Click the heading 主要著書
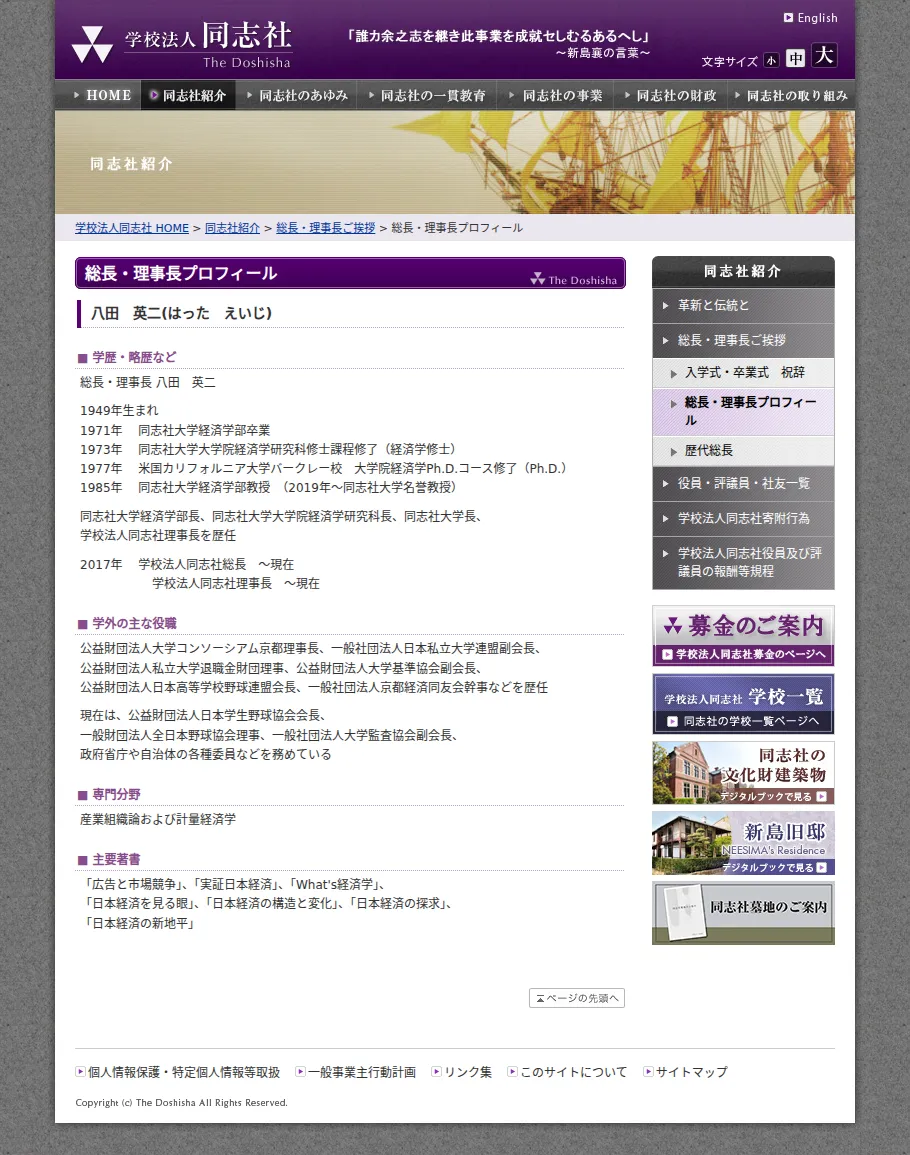The width and height of the screenshot is (910, 1155). pos(116,860)
